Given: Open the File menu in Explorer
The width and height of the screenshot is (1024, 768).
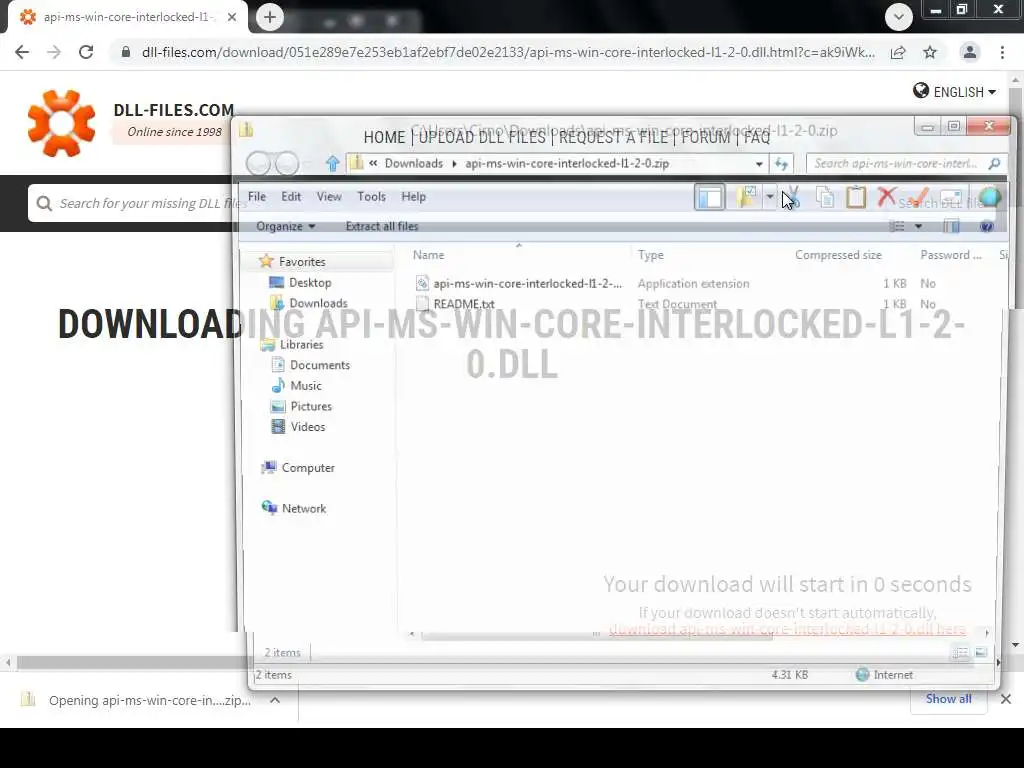Looking at the screenshot, I should [x=257, y=197].
